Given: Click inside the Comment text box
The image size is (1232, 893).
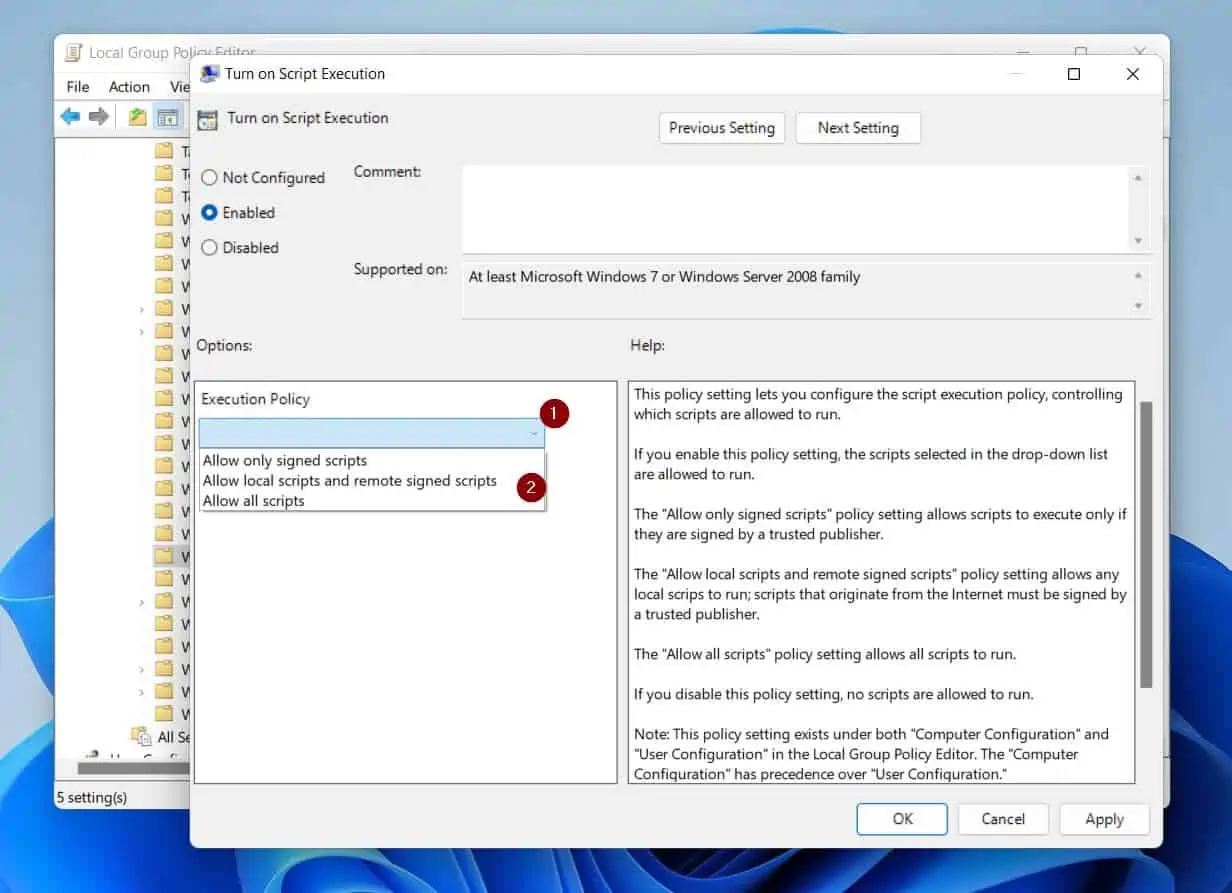Looking at the screenshot, I should pos(795,208).
